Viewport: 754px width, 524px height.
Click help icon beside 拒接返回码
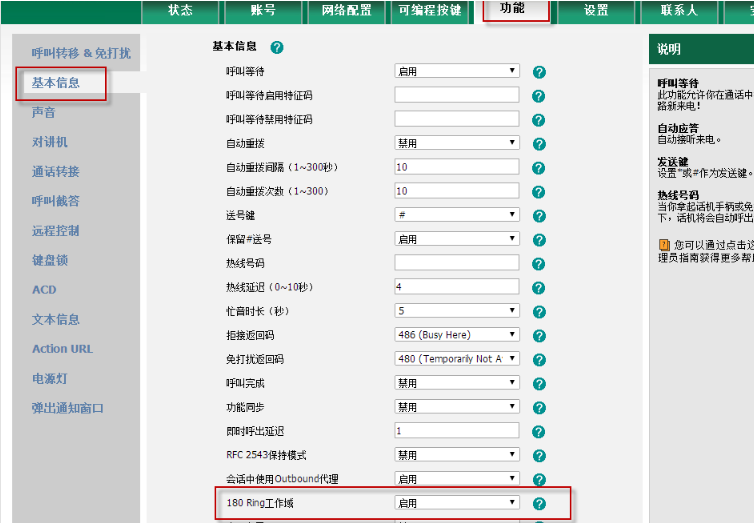538,336
